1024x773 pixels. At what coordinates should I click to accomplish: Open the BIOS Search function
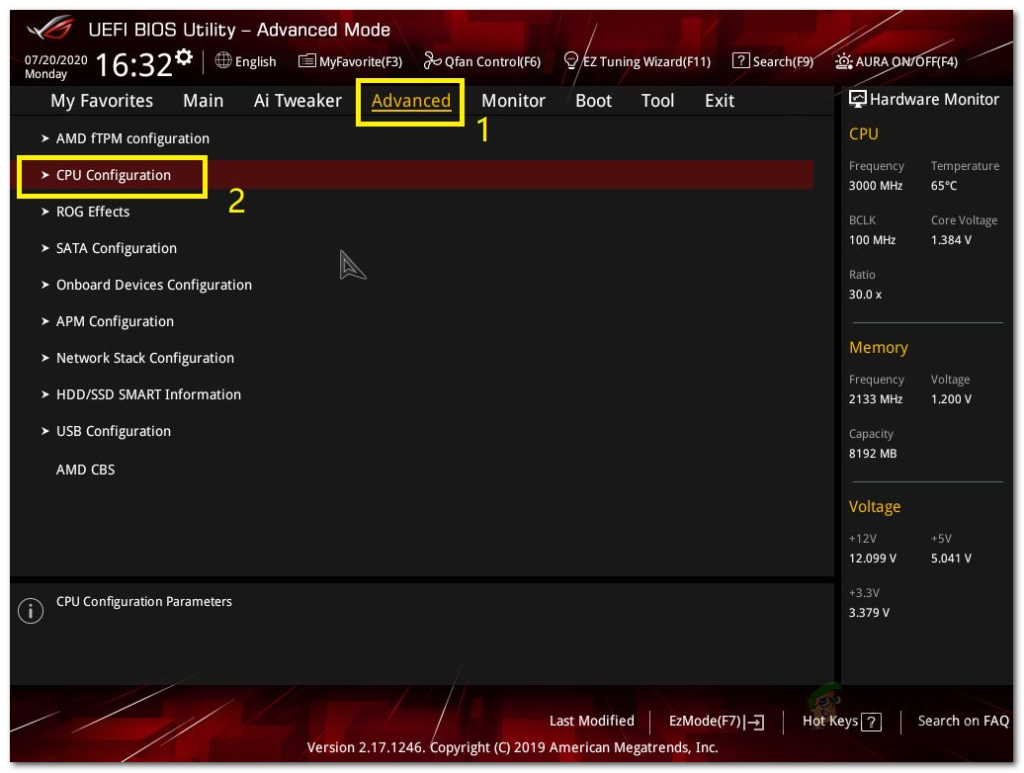(773, 61)
